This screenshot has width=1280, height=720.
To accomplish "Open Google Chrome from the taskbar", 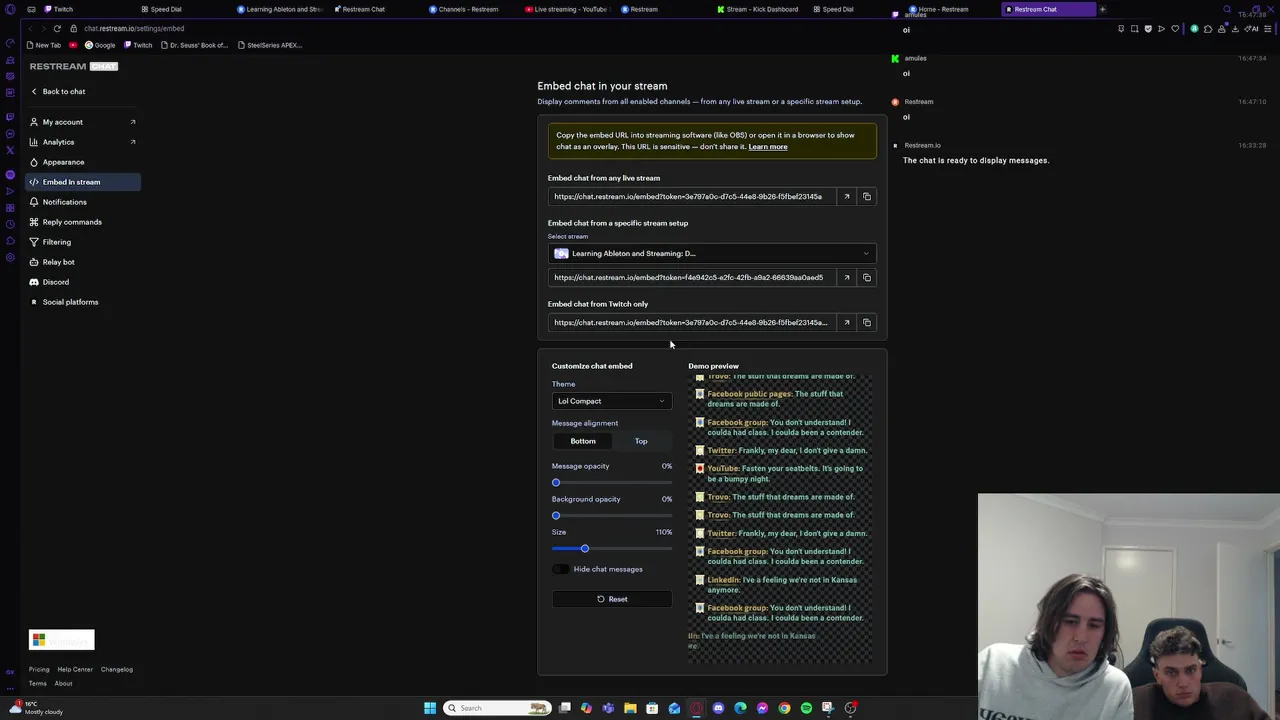I will [x=784, y=708].
